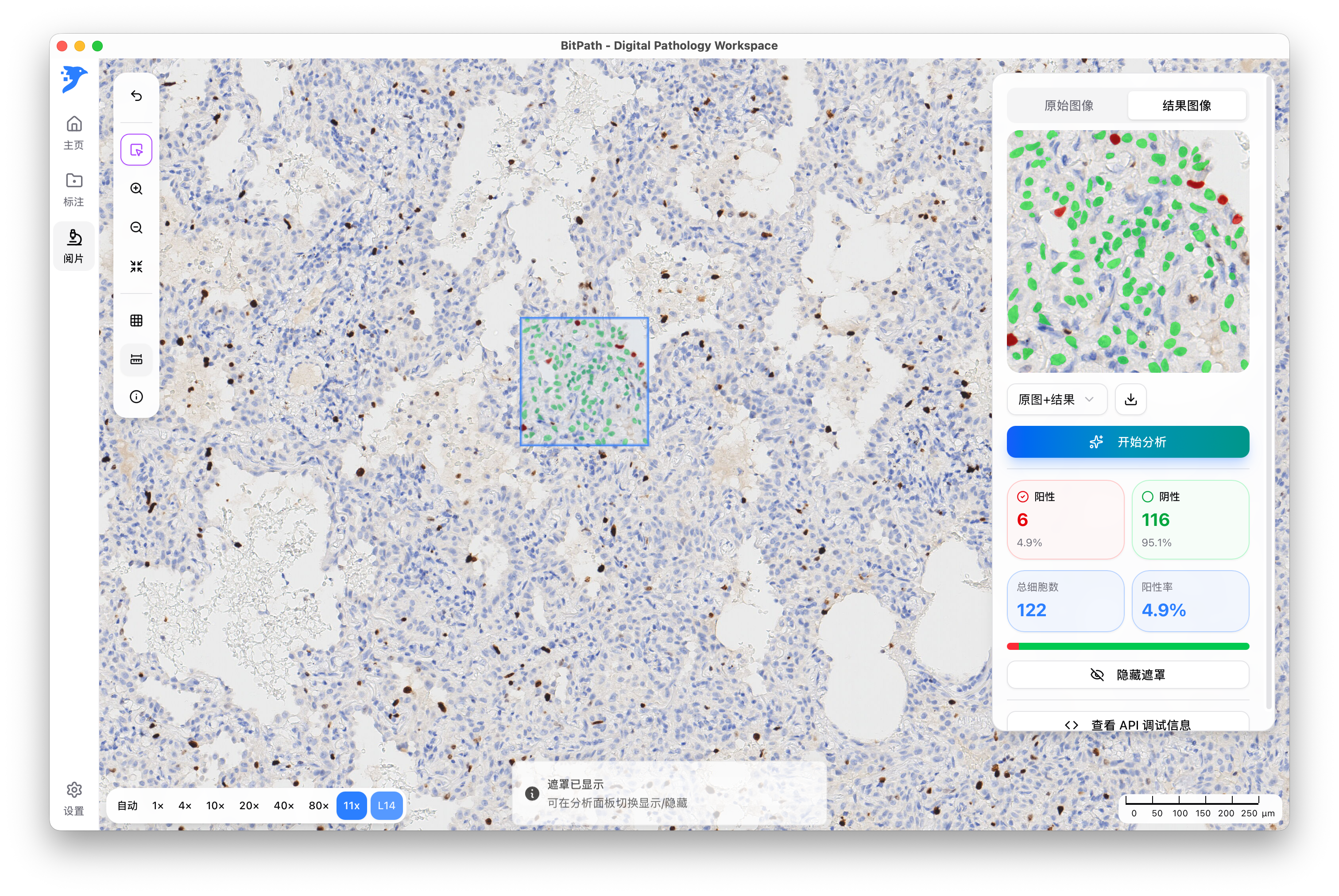Zoom out with magnifier minus tool

[x=136, y=228]
